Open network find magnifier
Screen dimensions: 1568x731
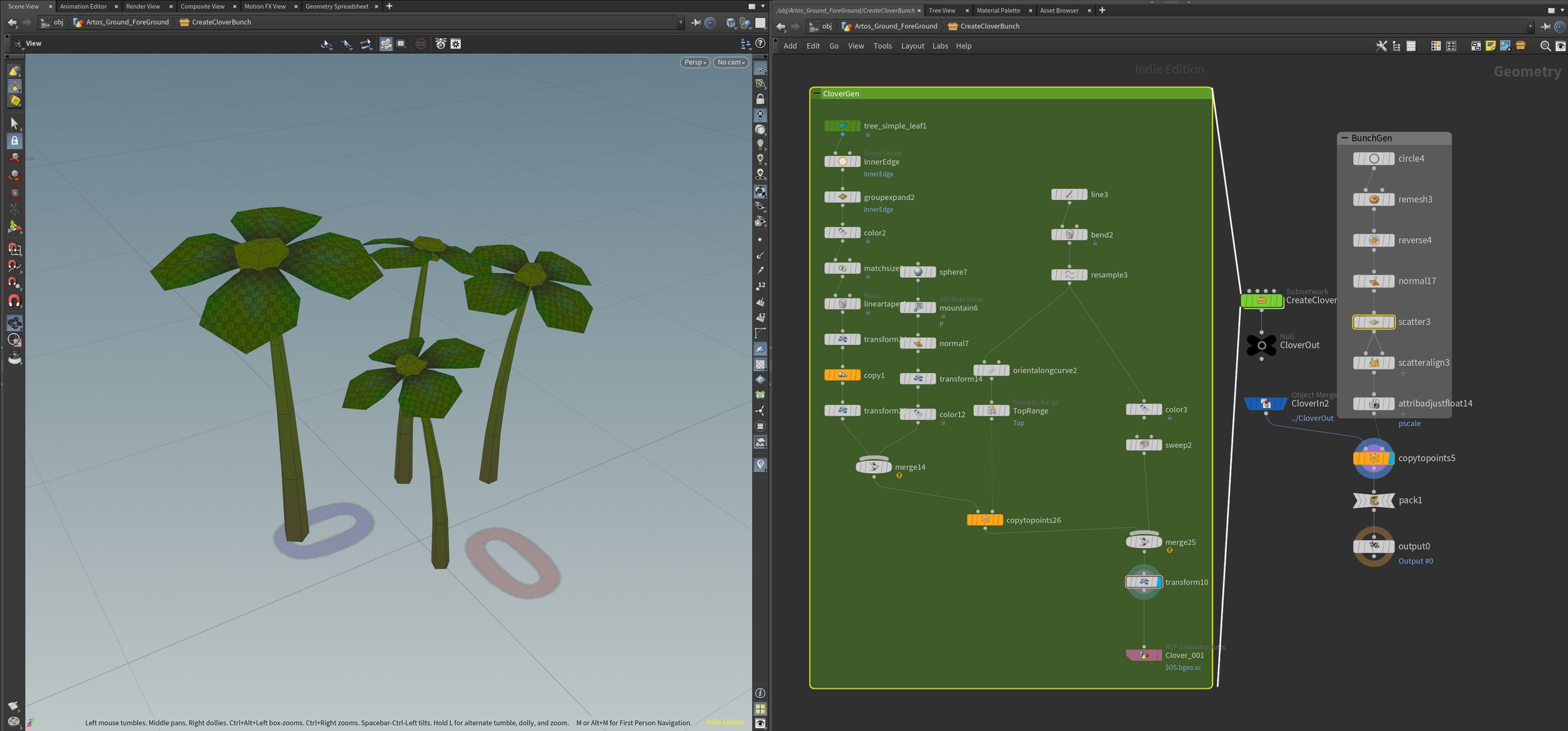click(x=1545, y=46)
